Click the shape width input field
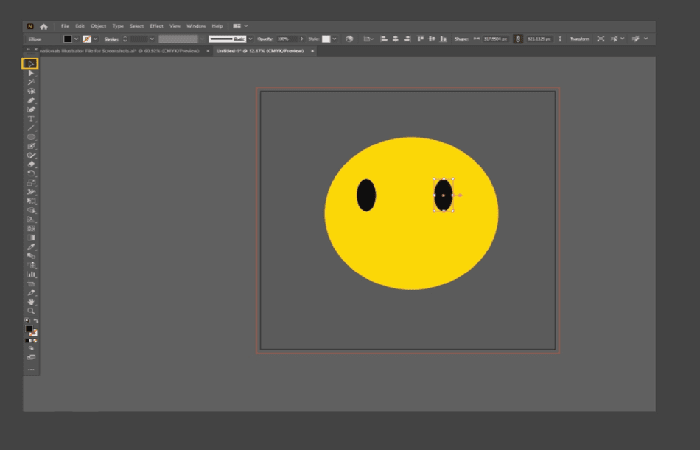 pyautogui.click(x=496, y=39)
